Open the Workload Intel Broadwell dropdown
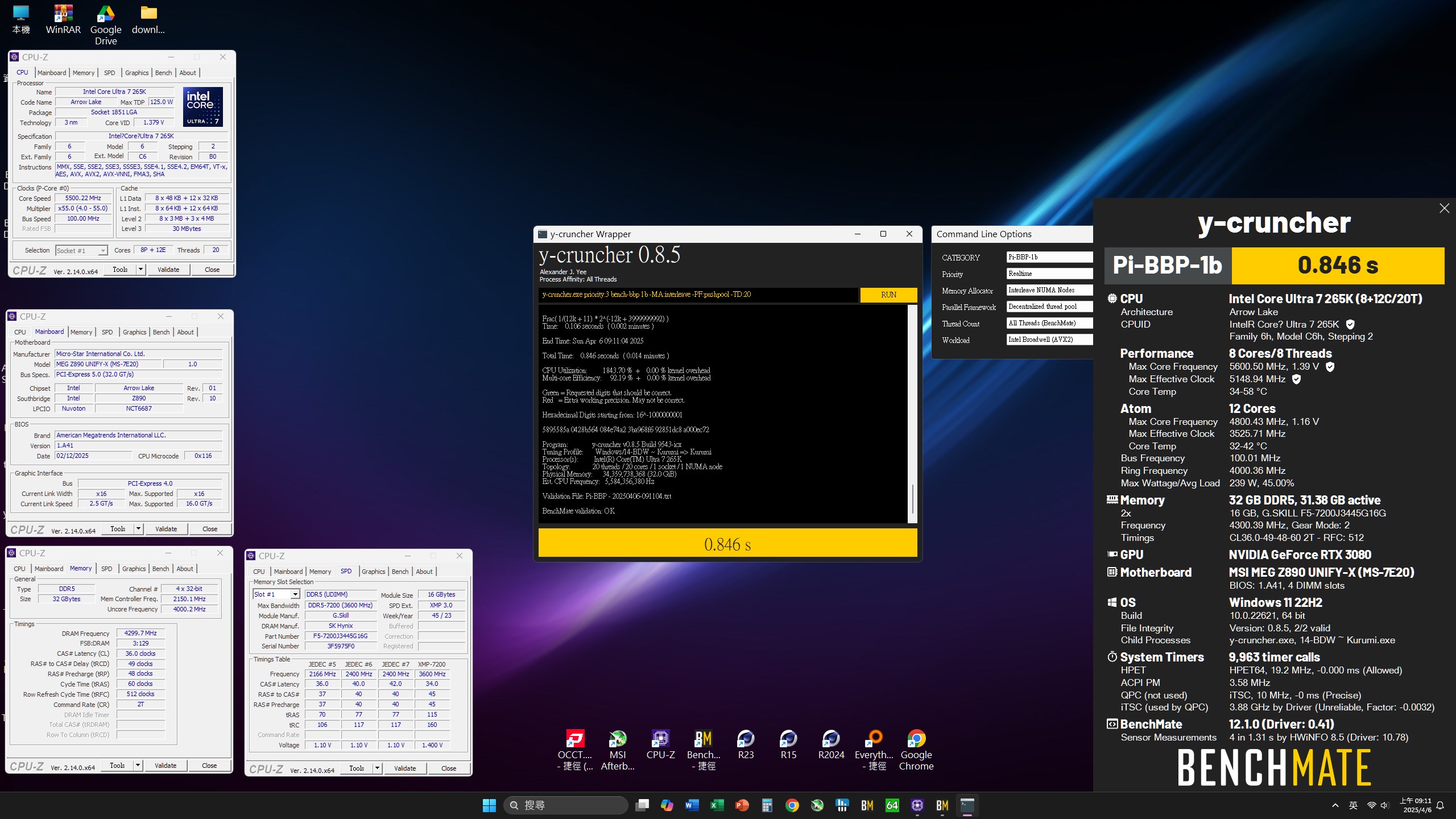Viewport: 1456px width, 819px height. click(1049, 340)
